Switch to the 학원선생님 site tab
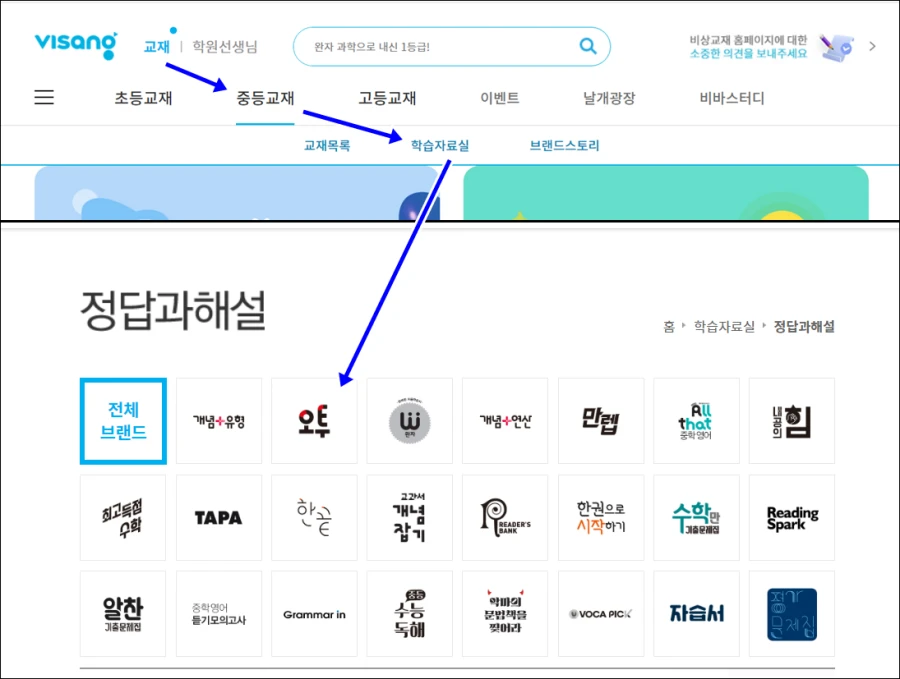This screenshot has width=900, height=679. click(224, 46)
